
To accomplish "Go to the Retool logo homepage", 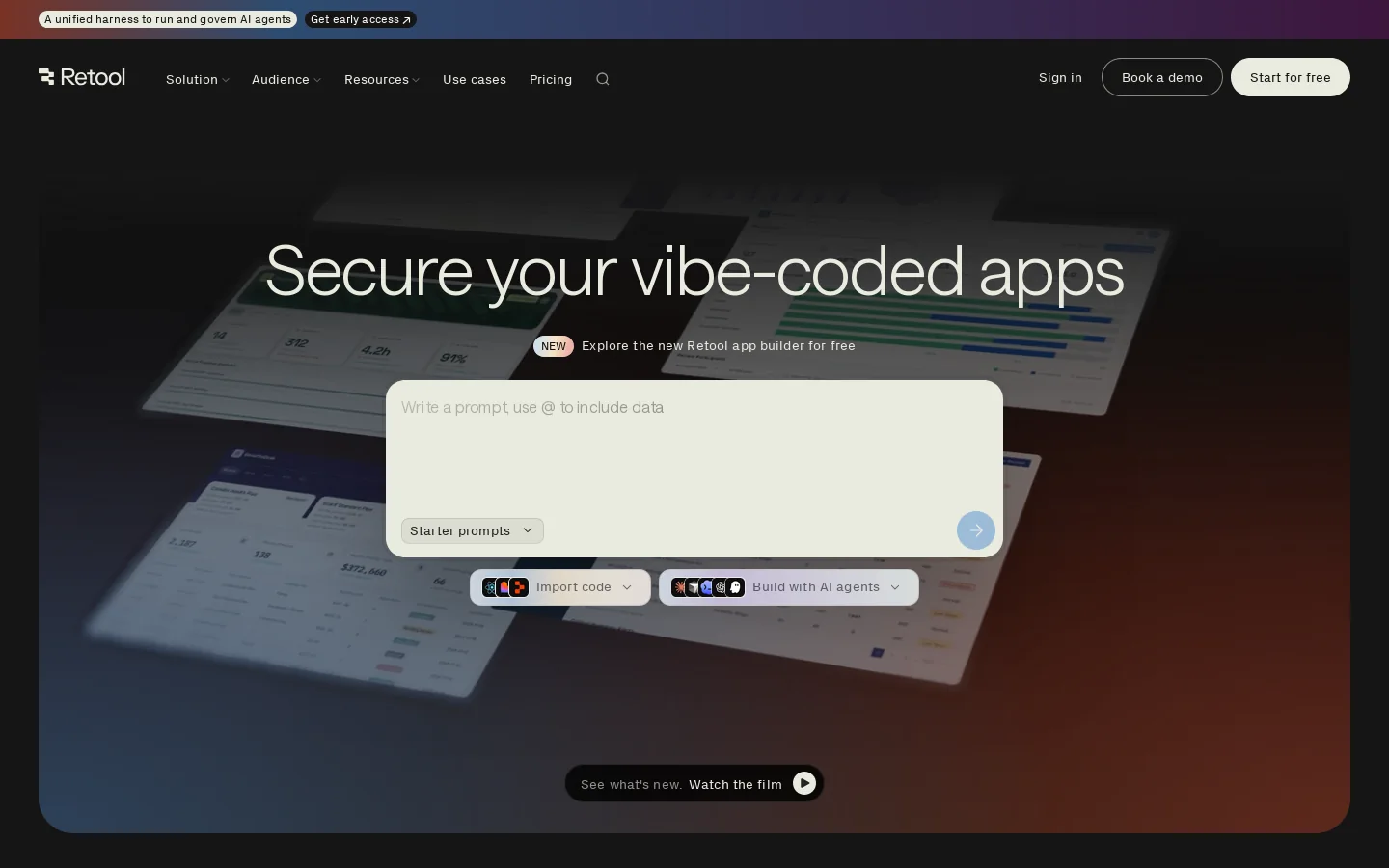I will tap(82, 77).
